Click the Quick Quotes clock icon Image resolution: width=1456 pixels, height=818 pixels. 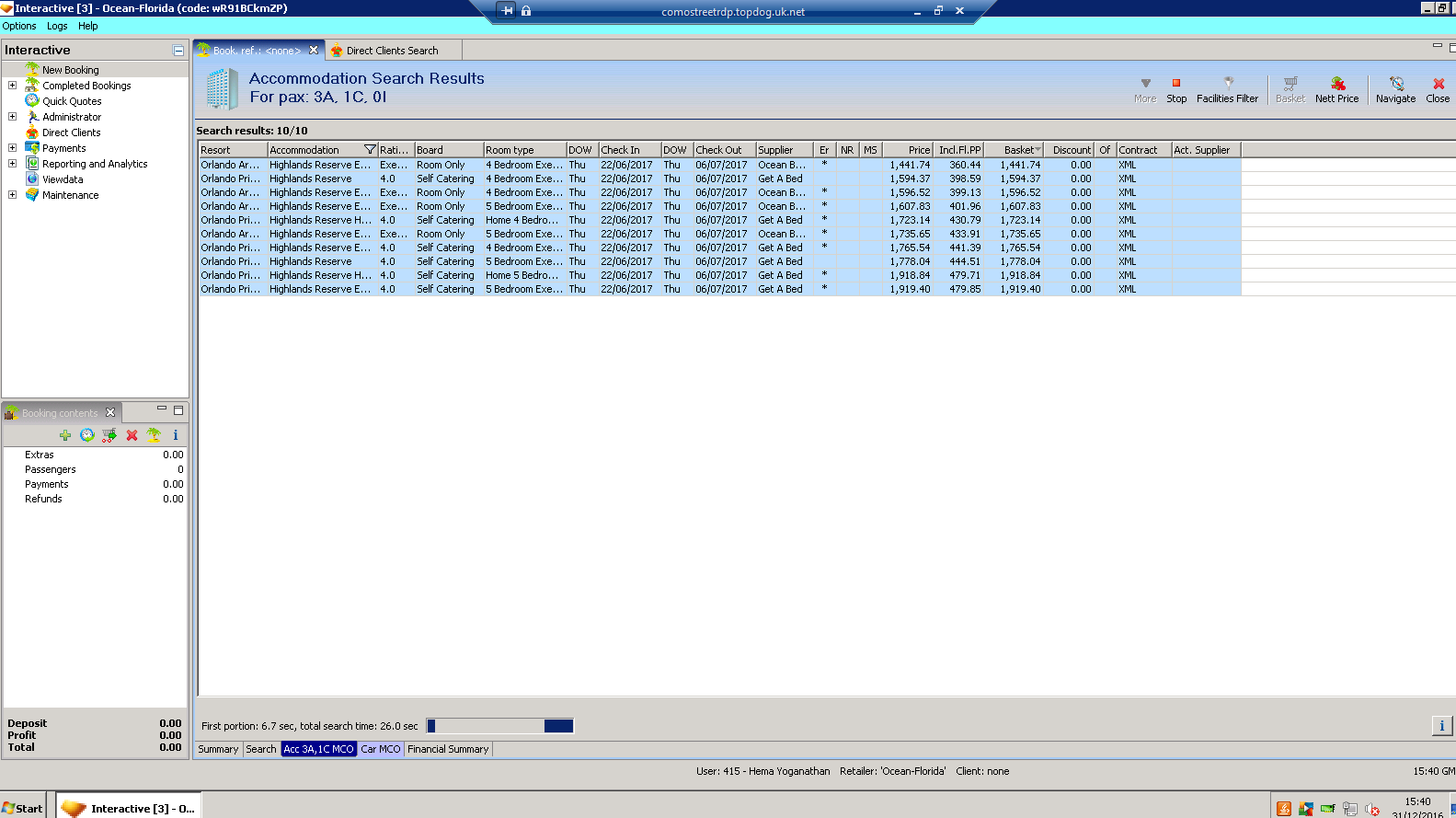tap(32, 100)
